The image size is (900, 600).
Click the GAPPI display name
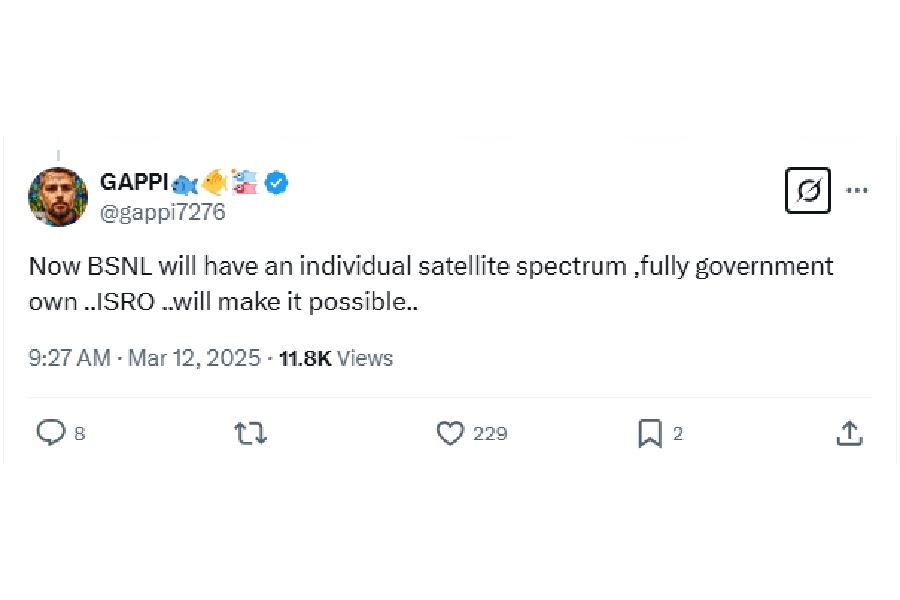(x=133, y=182)
